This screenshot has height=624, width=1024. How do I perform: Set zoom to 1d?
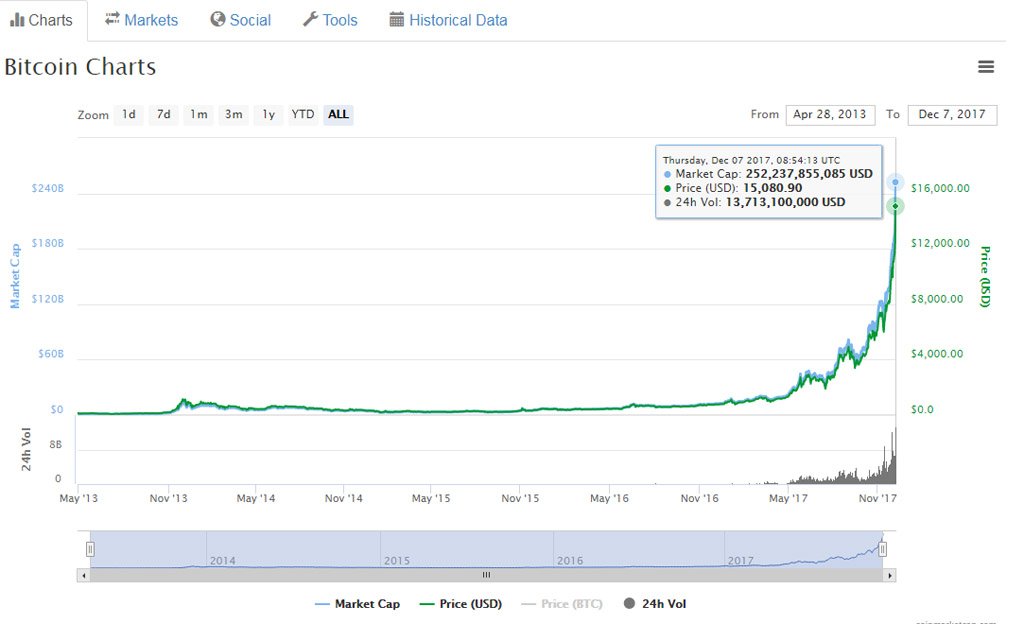coord(129,115)
